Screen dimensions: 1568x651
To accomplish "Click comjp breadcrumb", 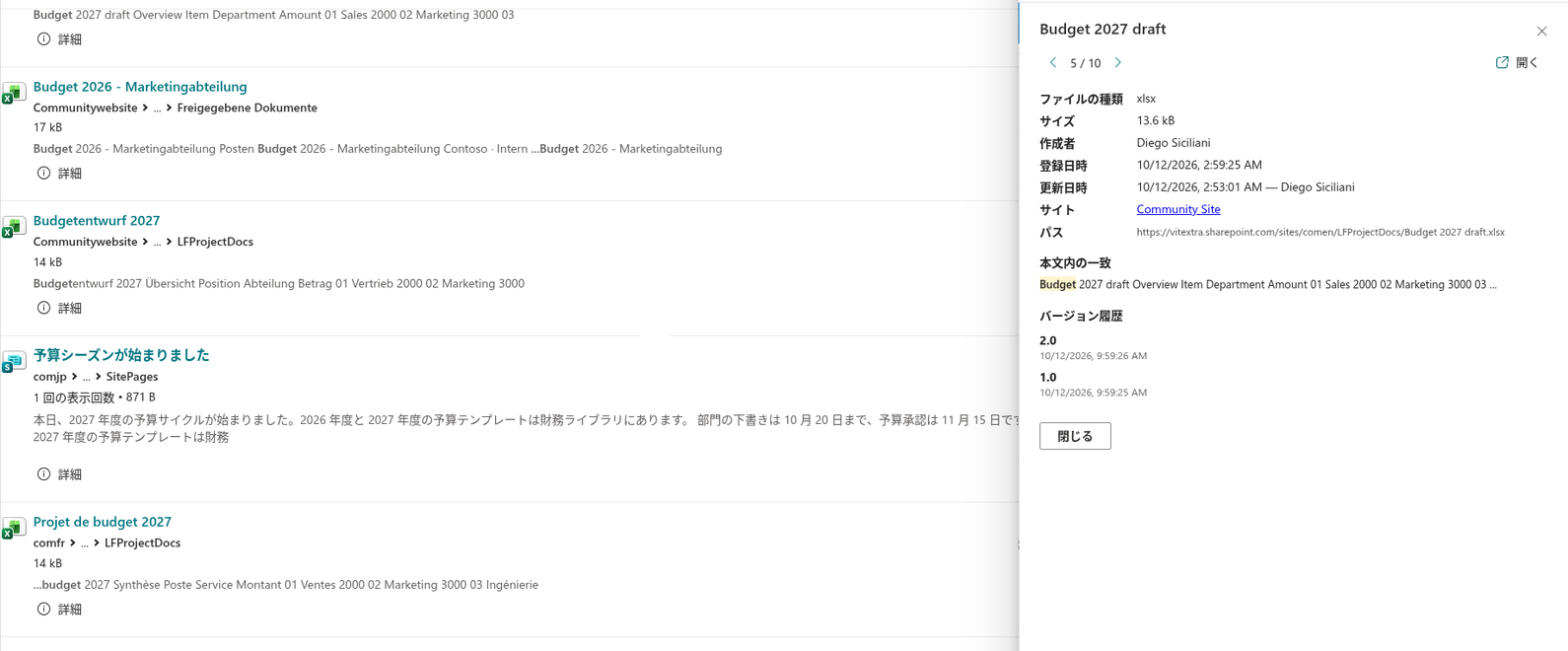I will pyautogui.click(x=50, y=377).
